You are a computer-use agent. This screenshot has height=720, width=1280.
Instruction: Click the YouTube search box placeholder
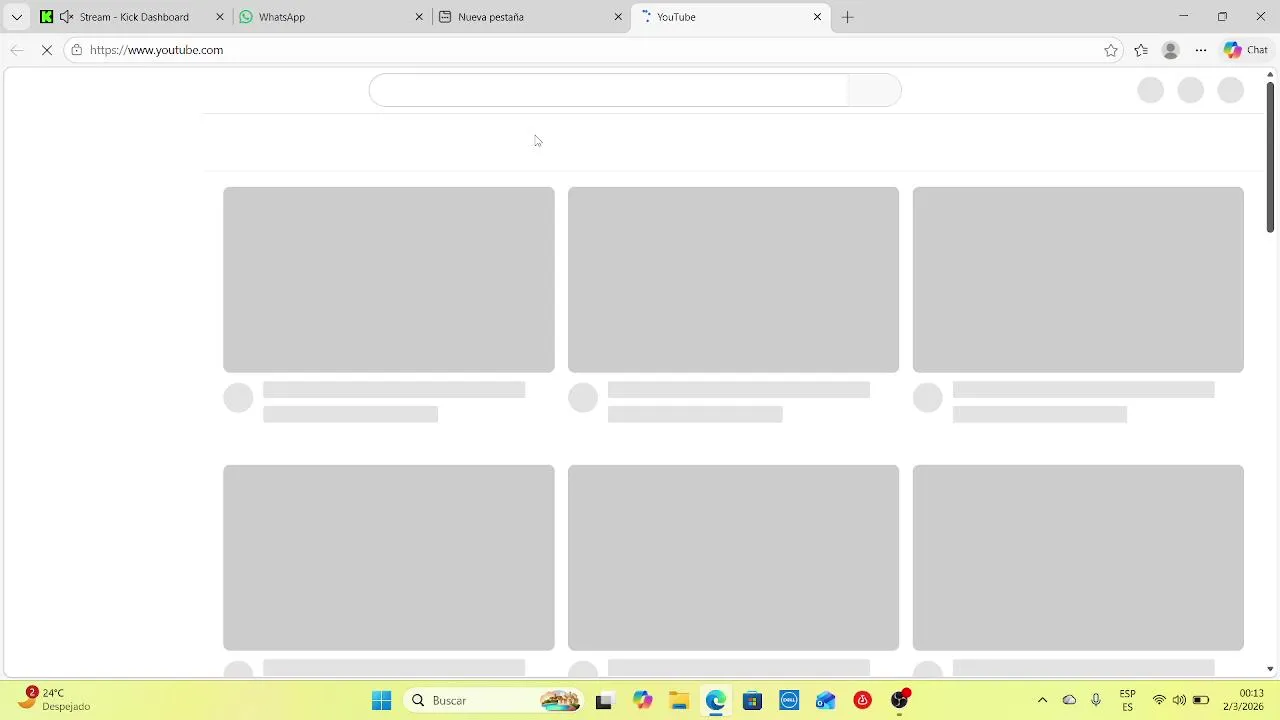(608, 91)
